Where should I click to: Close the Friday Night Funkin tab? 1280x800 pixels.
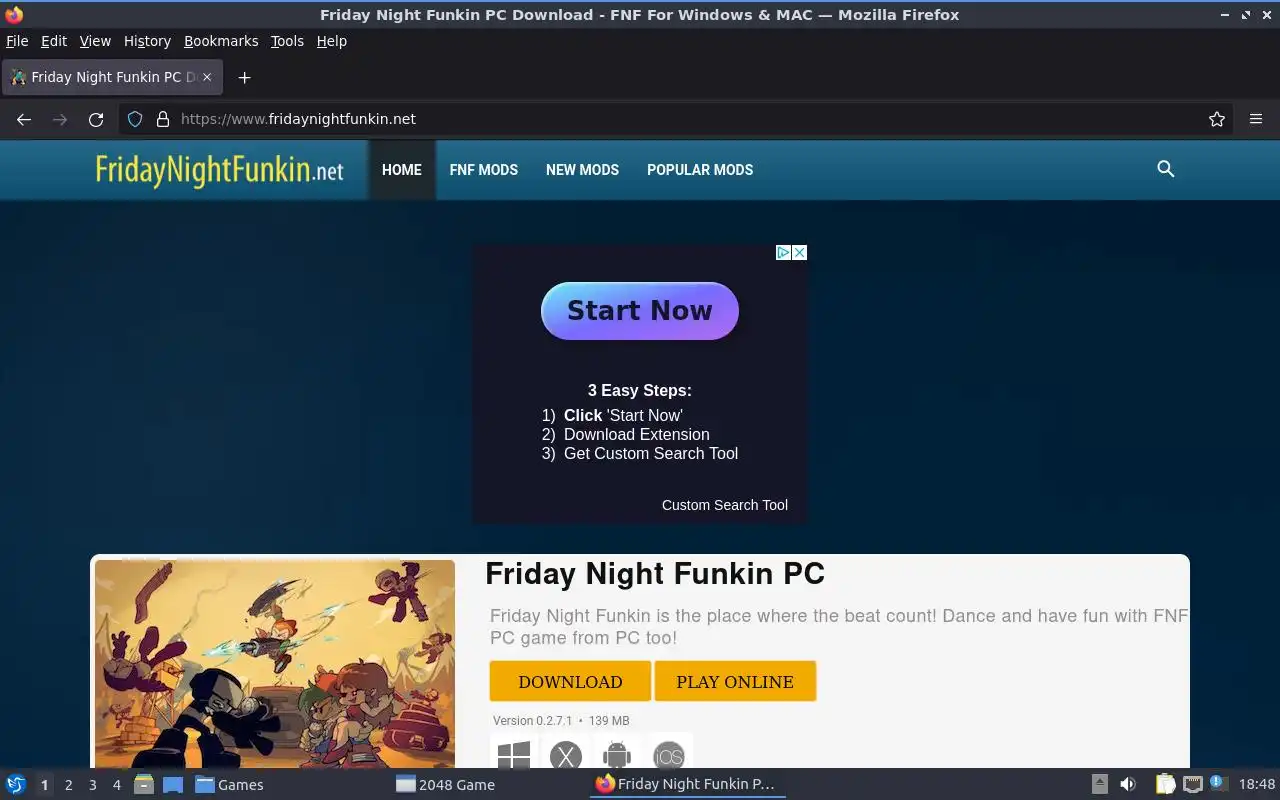click(x=207, y=77)
